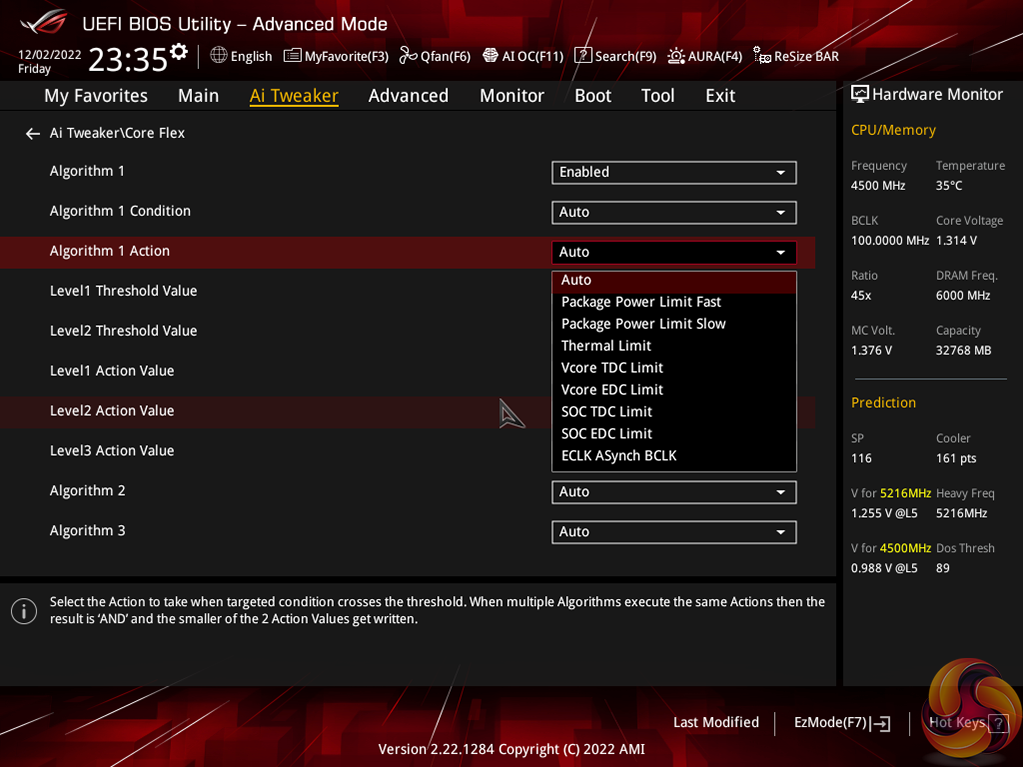Click the settings gear beside the clock
The width and height of the screenshot is (1023, 767).
(179, 51)
